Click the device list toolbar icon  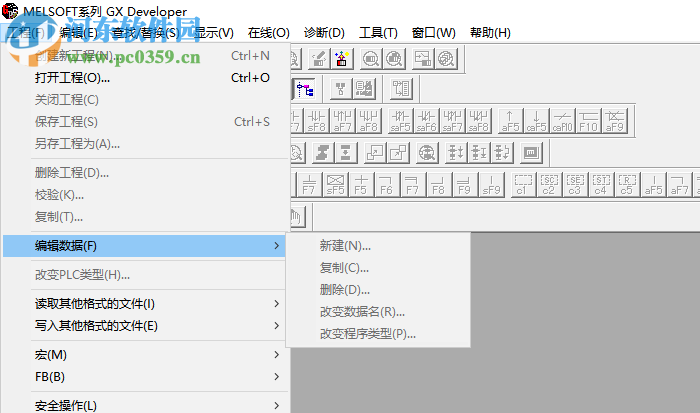(x=401, y=89)
